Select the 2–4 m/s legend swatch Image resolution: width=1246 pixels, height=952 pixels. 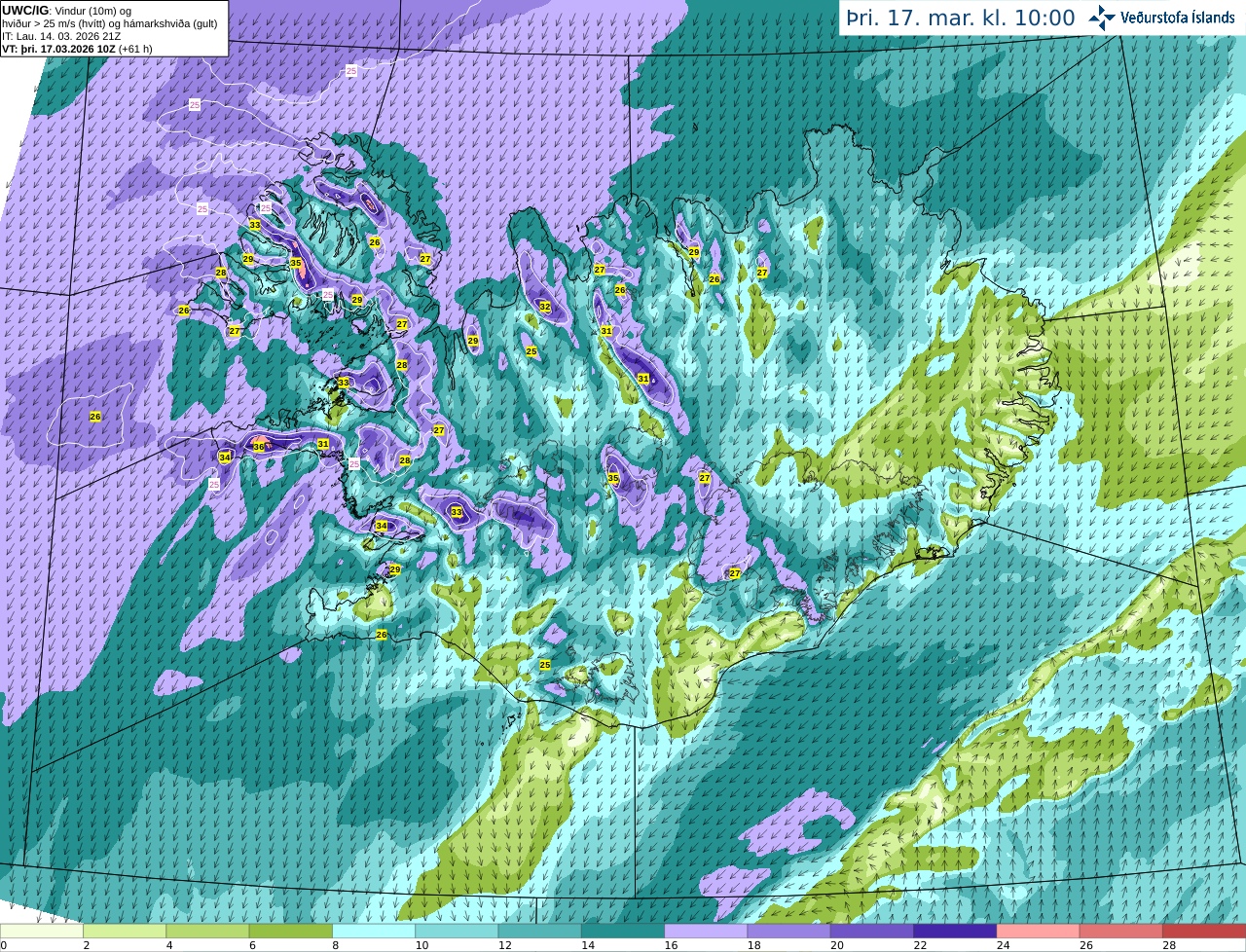125,931
